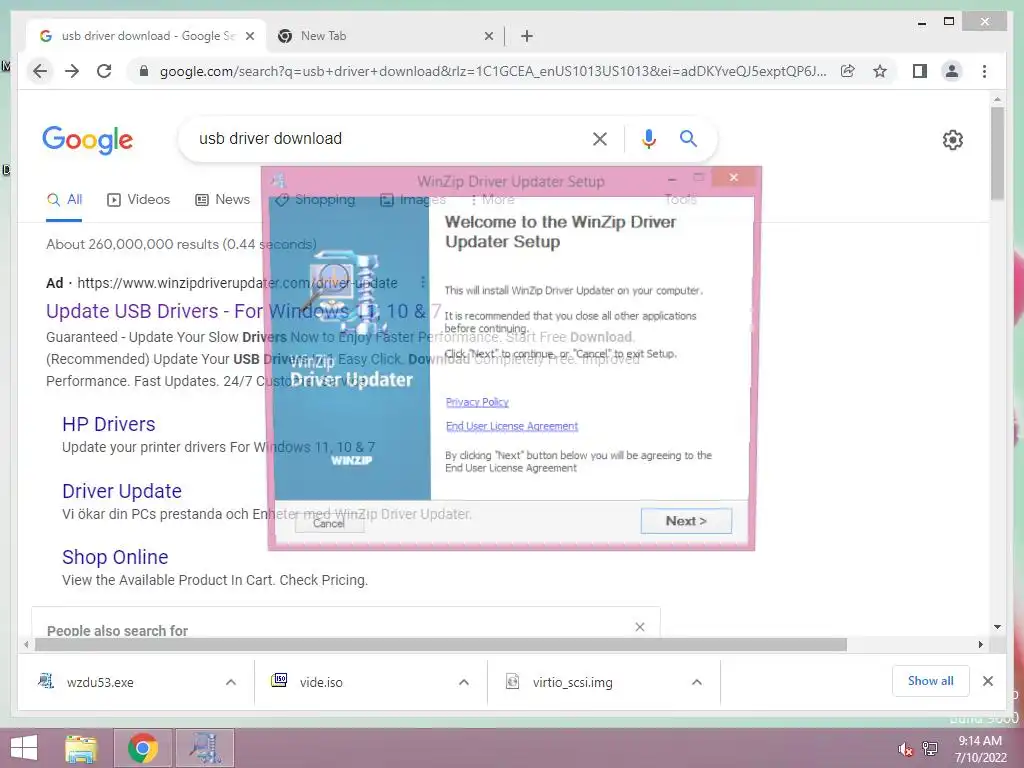Open Chrome side panel icon
The height and width of the screenshot is (768, 1024).
pyautogui.click(x=920, y=71)
